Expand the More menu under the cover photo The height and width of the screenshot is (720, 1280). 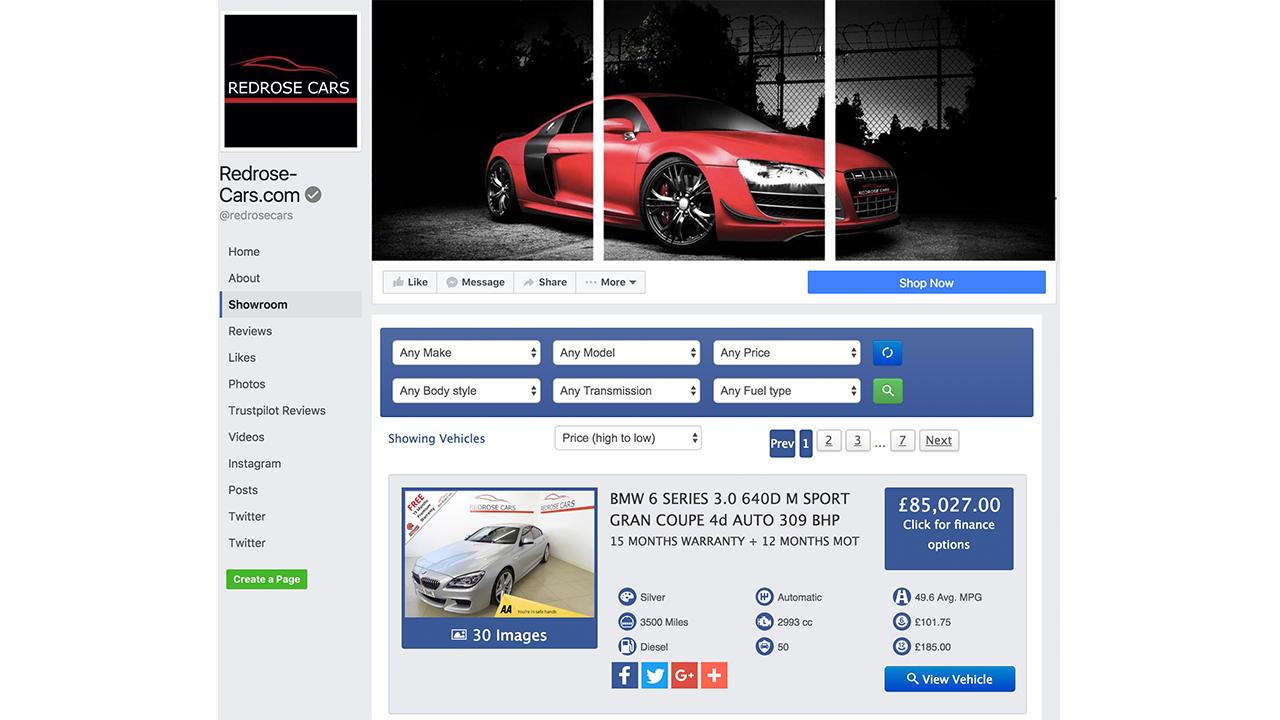coord(610,282)
